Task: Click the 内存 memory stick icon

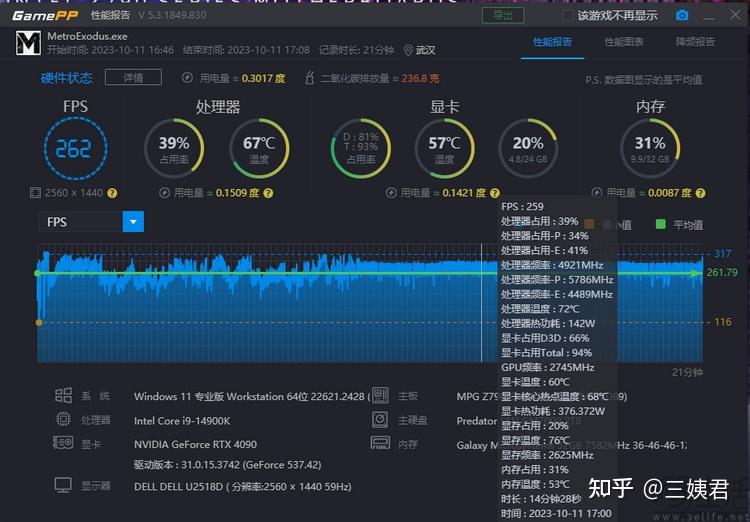Action: pyautogui.click(x=380, y=443)
